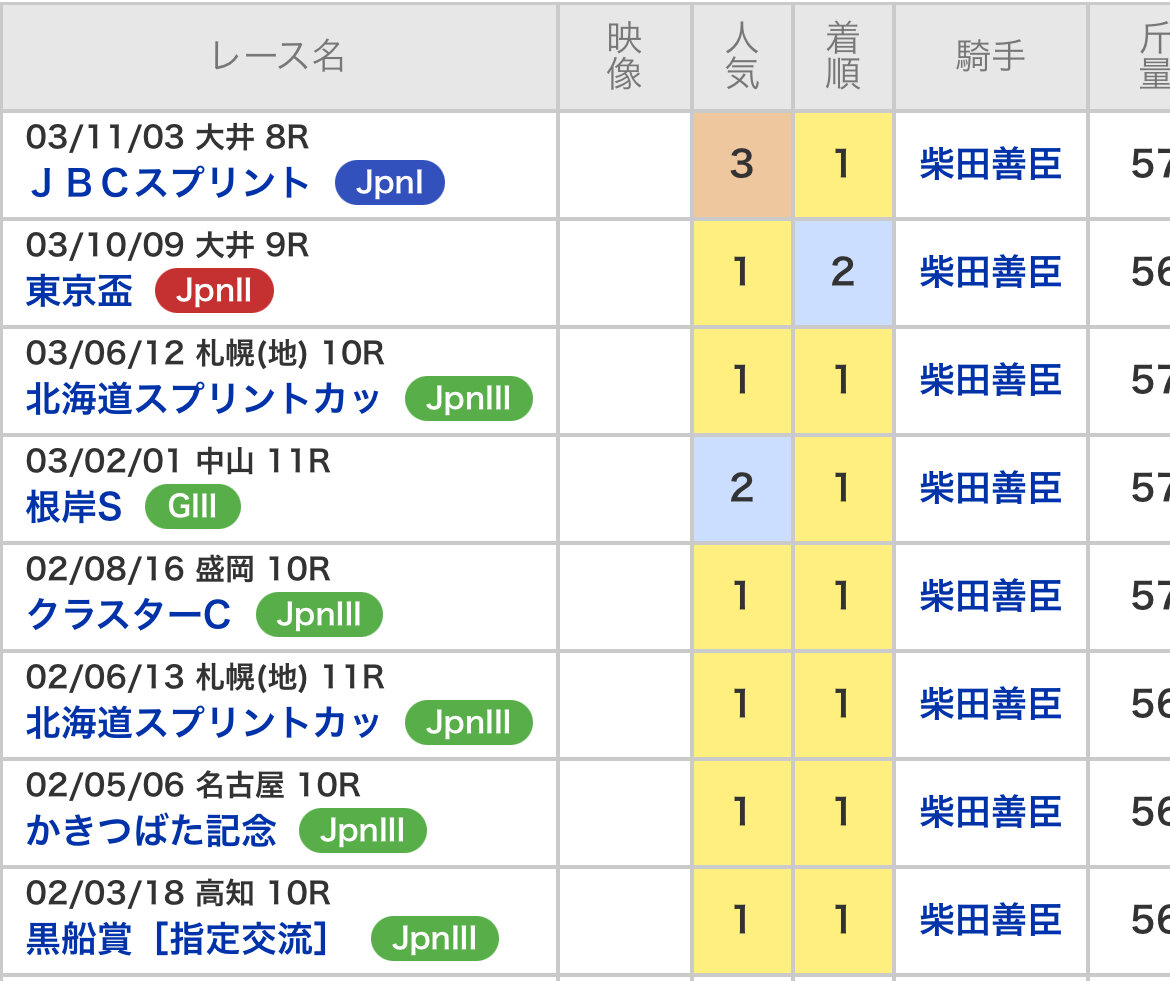Click the JpnIII badge beside 黒船賞
Screen dimensions: 1170x981
pyautogui.click(x=434, y=938)
